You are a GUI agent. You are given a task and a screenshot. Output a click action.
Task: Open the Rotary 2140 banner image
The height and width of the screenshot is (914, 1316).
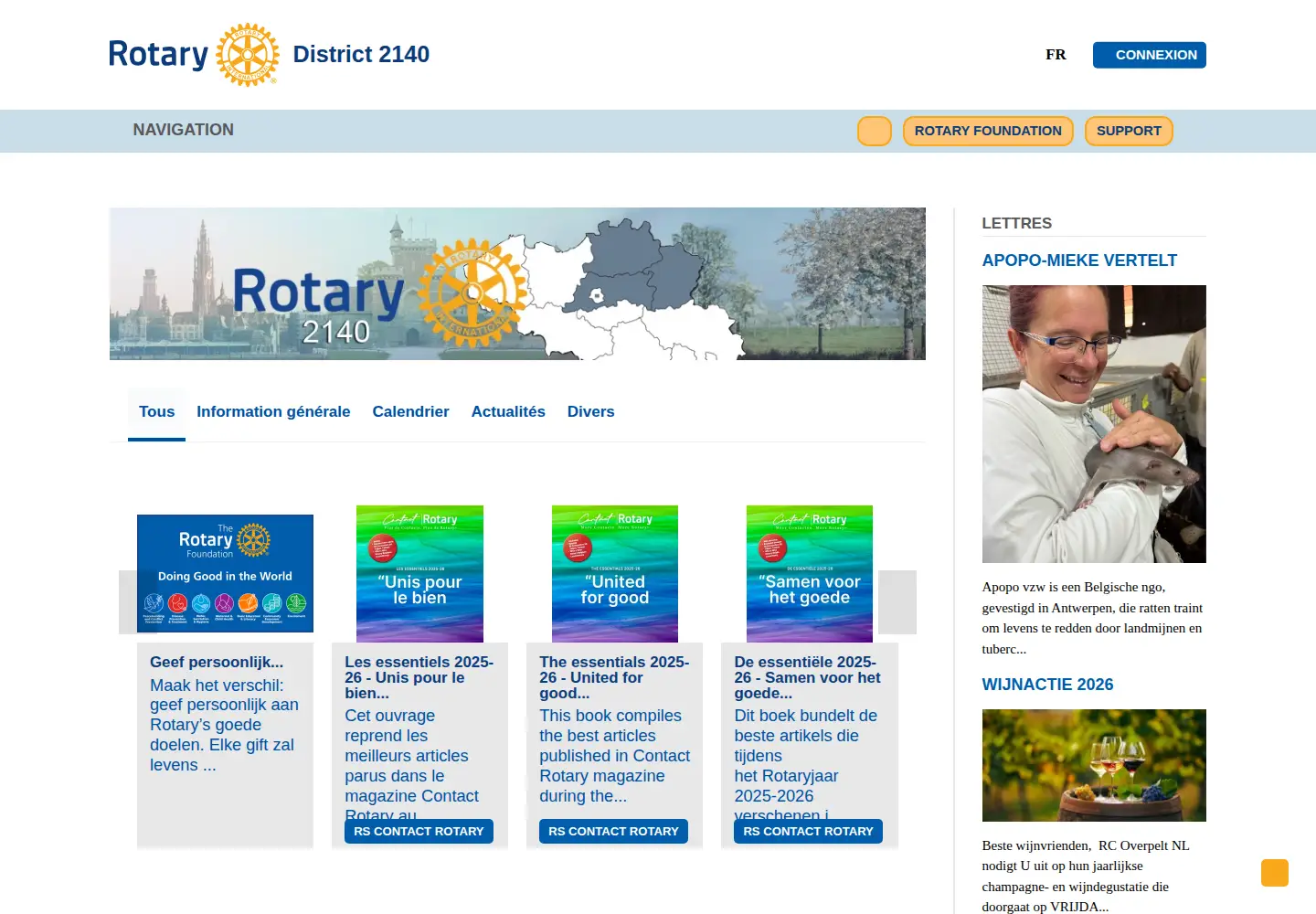[x=517, y=283]
